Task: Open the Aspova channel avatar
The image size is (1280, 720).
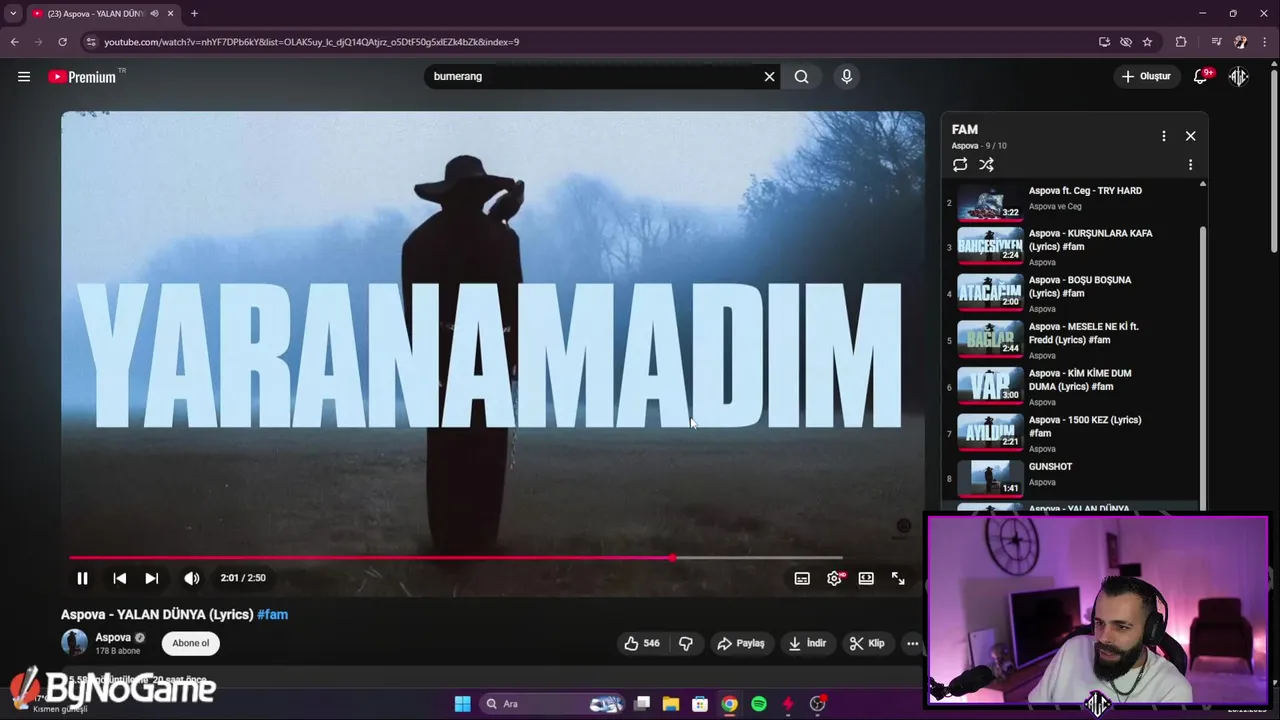Action: 74,643
